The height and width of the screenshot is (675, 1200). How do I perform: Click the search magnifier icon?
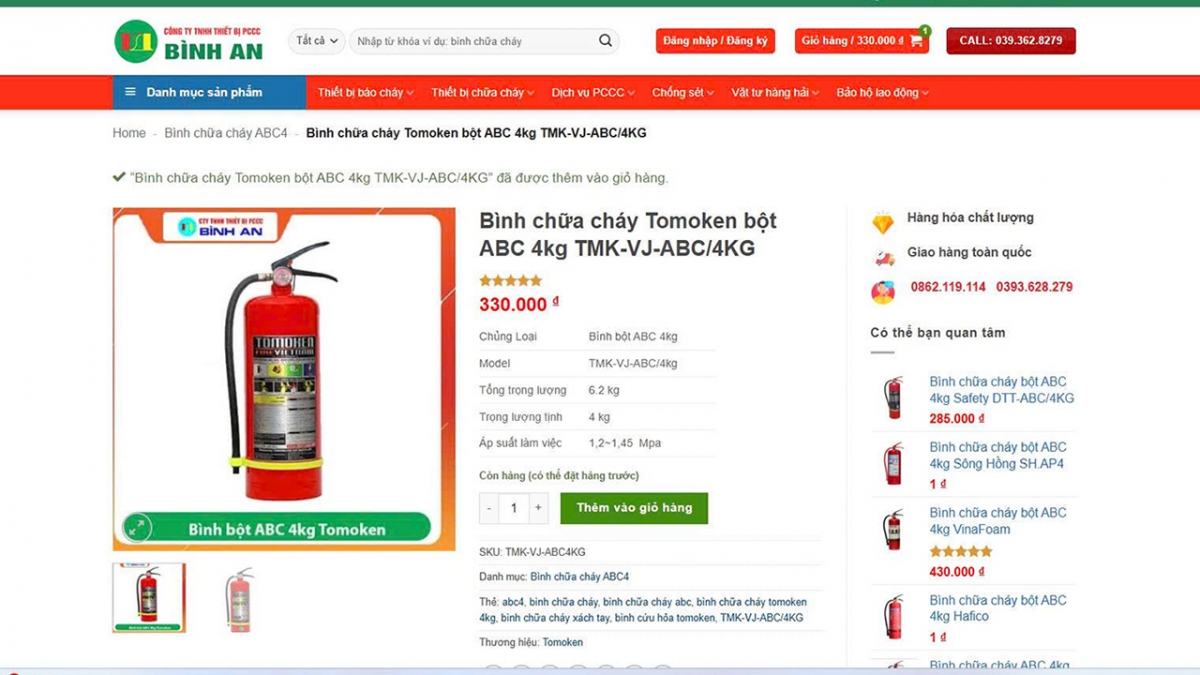(x=605, y=41)
